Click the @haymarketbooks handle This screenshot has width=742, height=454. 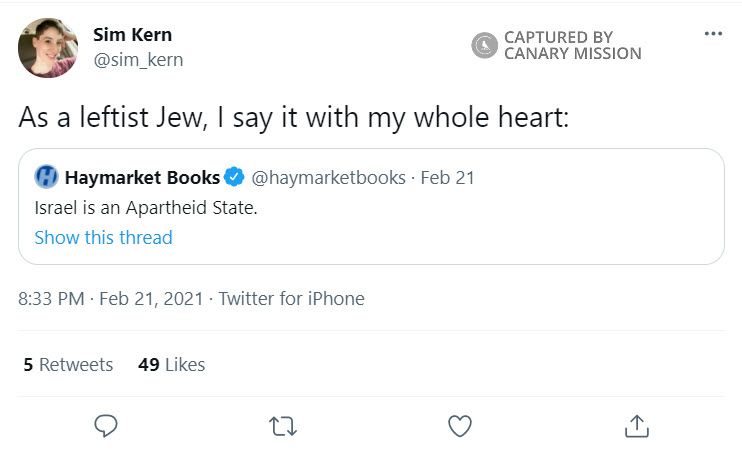(x=327, y=178)
